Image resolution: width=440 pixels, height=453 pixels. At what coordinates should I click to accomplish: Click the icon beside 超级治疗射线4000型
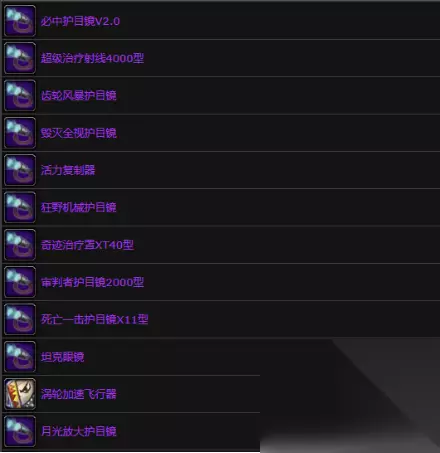coord(20,58)
